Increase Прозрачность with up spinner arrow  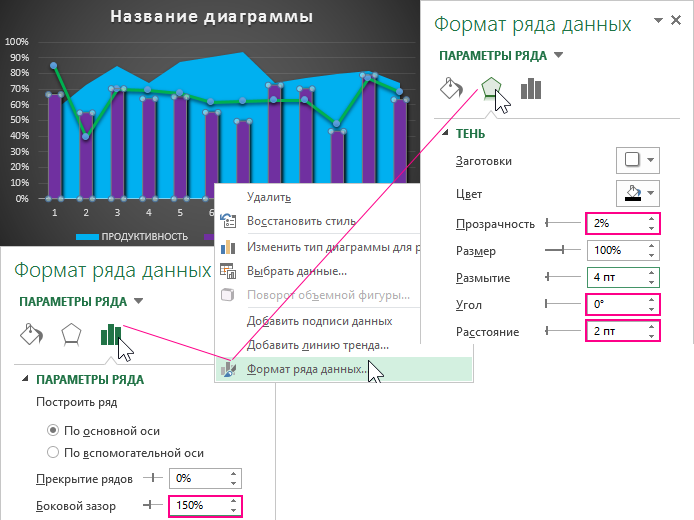(x=652, y=219)
